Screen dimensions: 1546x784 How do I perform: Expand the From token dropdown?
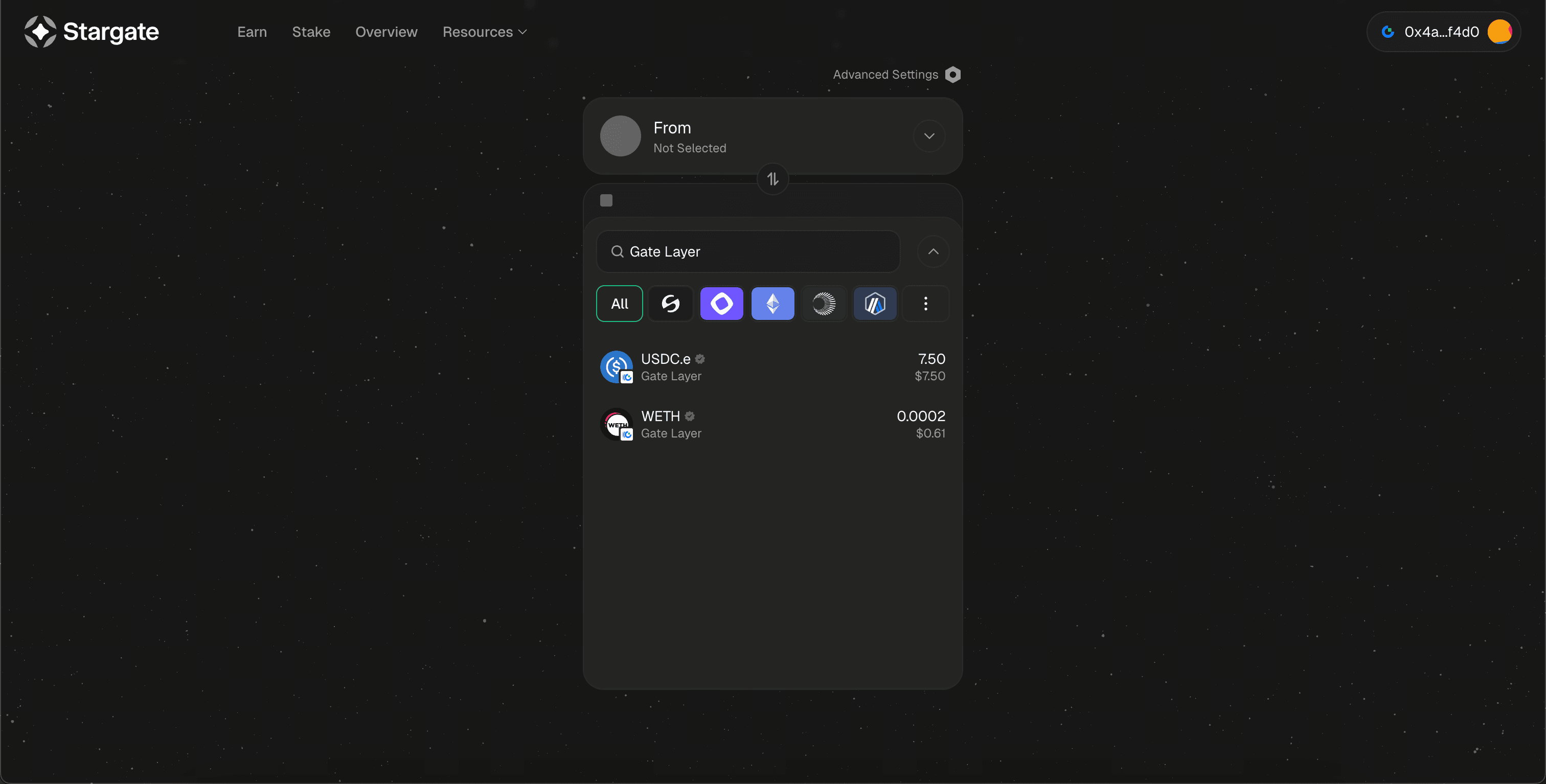click(x=929, y=136)
